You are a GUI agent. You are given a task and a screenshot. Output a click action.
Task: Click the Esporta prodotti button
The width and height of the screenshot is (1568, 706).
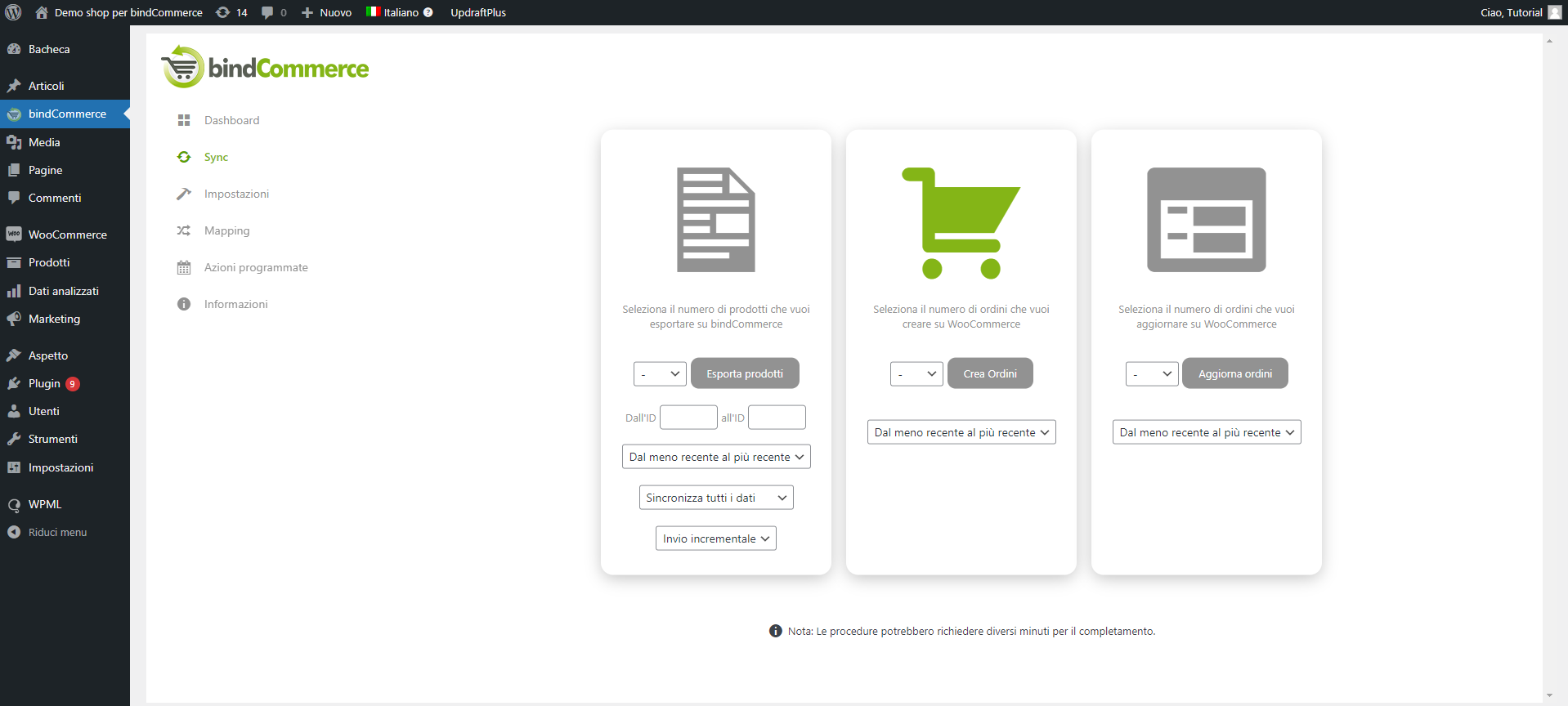[x=745, y=373]
